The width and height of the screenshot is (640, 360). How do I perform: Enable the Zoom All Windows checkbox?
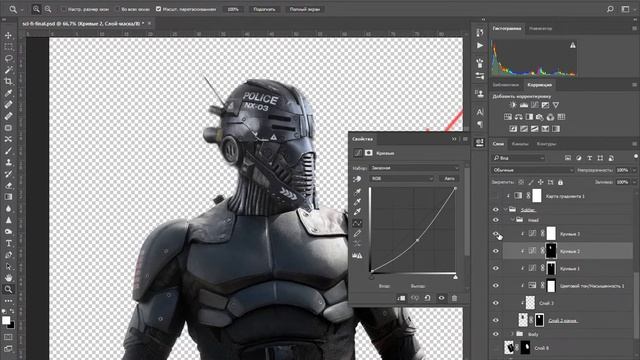tap(118, 9)
